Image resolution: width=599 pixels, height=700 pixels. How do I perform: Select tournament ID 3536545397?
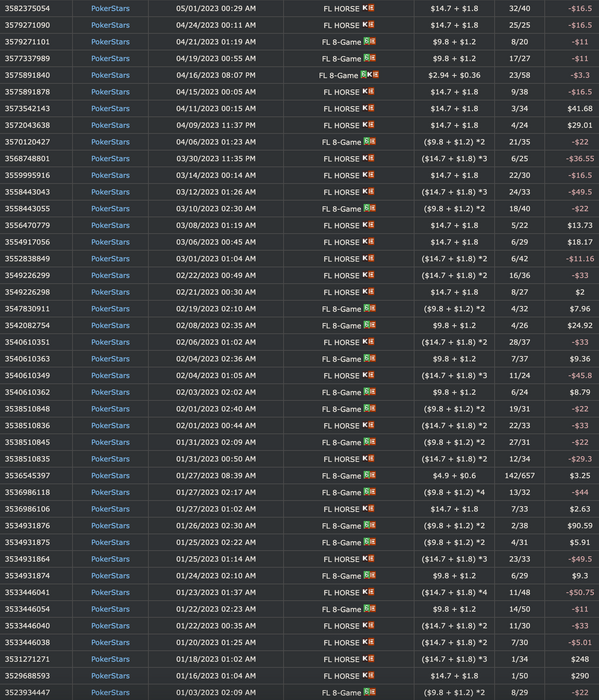tap(27, 475)
